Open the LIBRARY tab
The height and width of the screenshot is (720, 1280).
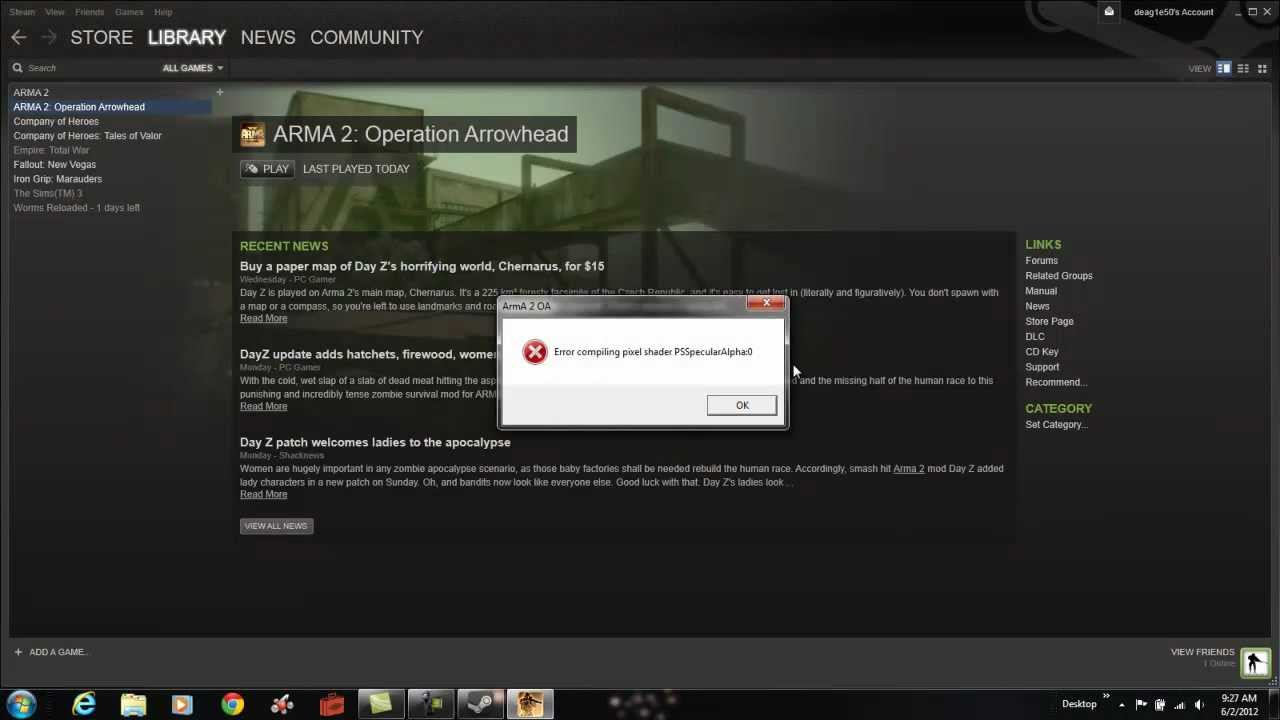[187, 37]
